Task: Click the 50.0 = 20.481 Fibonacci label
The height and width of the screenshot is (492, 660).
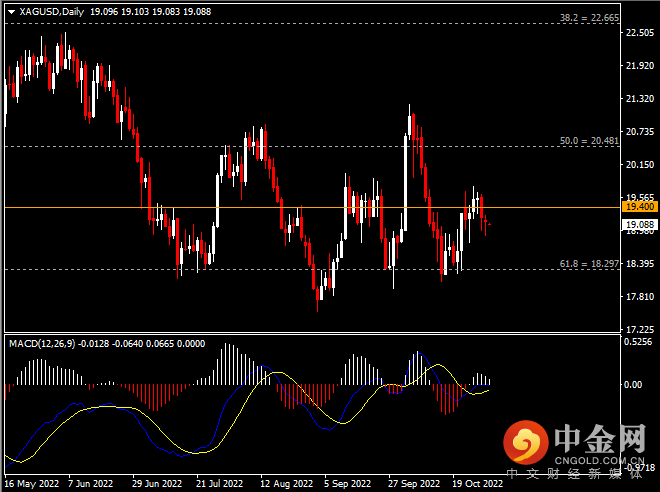Action: pyautogui.click(x=589, y=141)
